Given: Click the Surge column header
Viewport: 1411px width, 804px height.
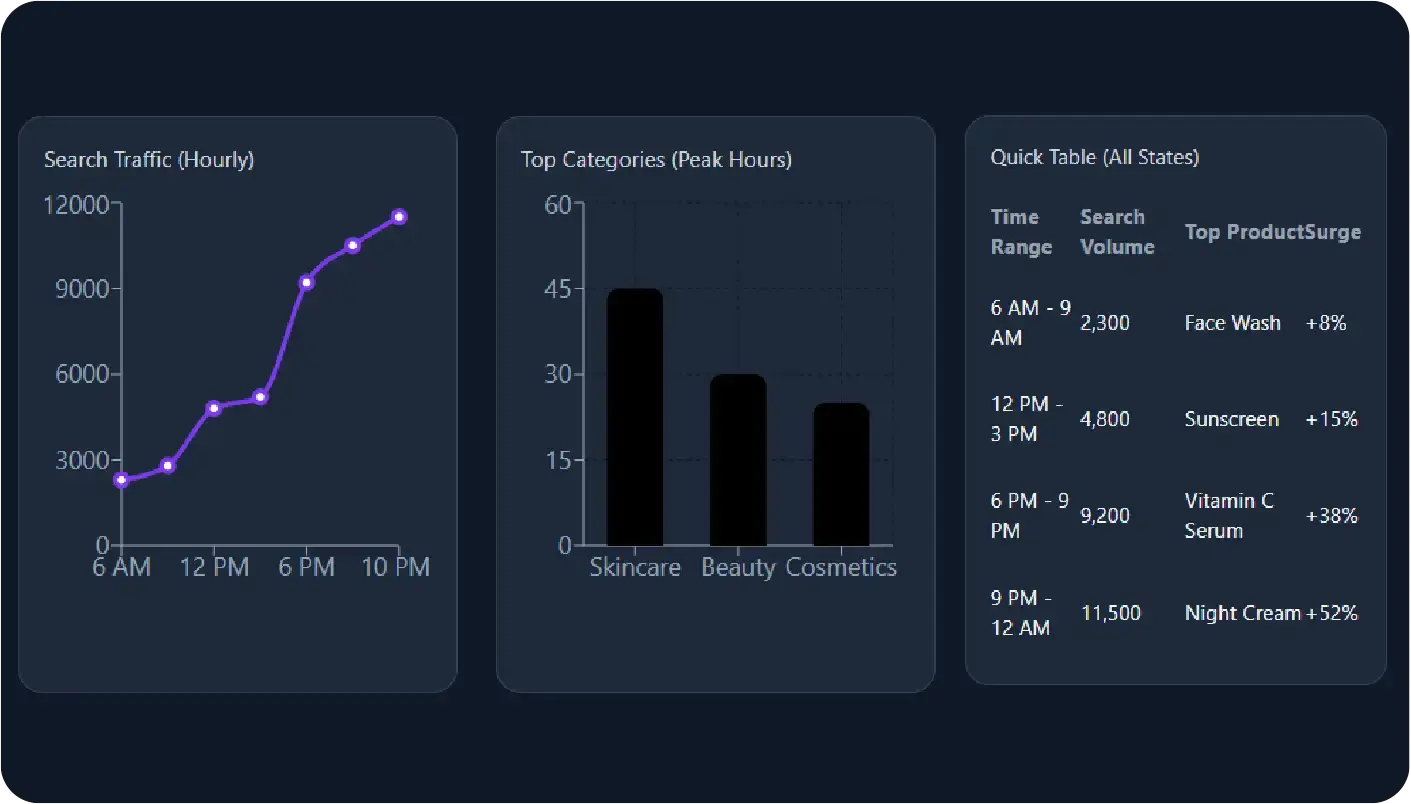Looking at the screenshot, I should 1333,232.
